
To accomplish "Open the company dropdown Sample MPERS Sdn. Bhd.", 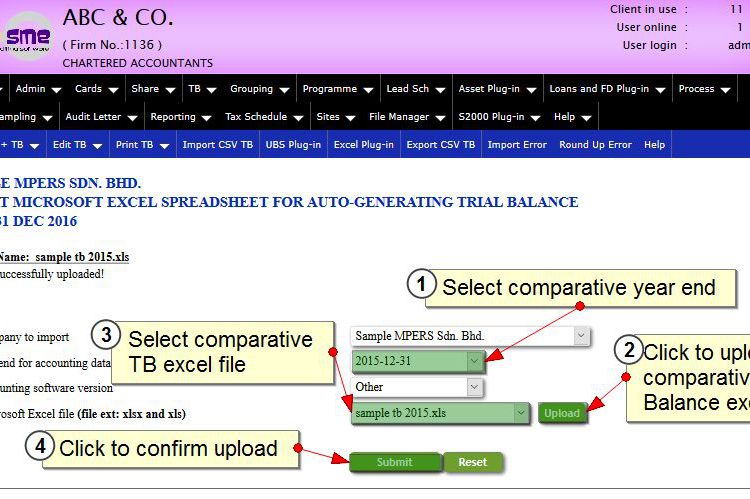I will (x=470, y=336).
